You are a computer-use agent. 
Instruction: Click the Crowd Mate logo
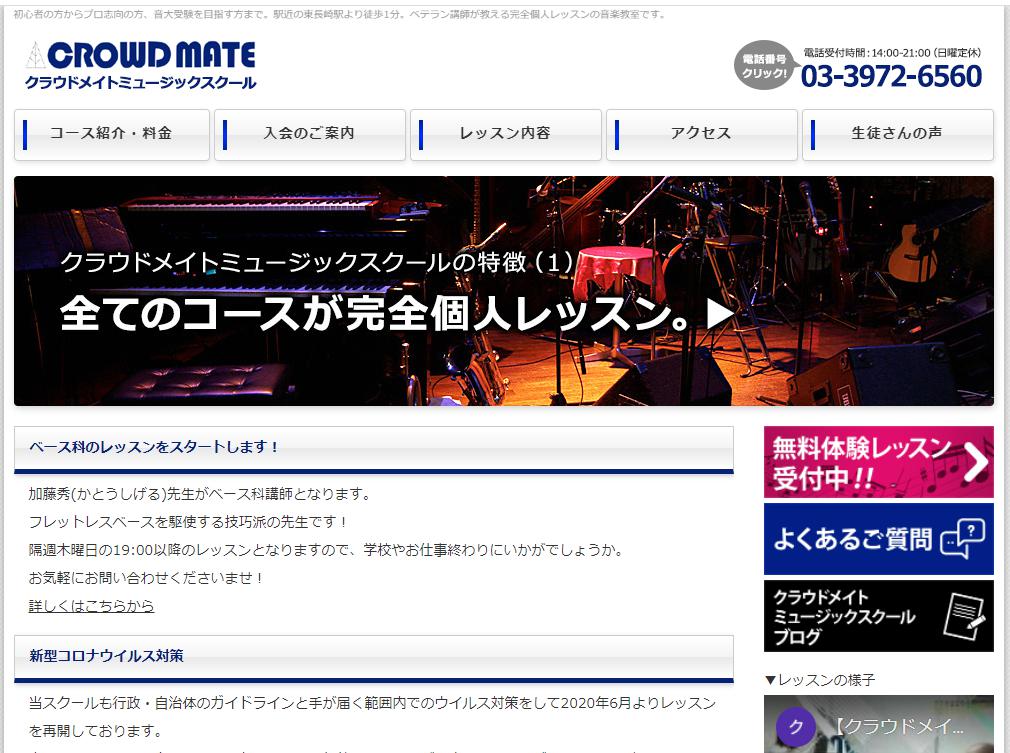click(140, 66)
